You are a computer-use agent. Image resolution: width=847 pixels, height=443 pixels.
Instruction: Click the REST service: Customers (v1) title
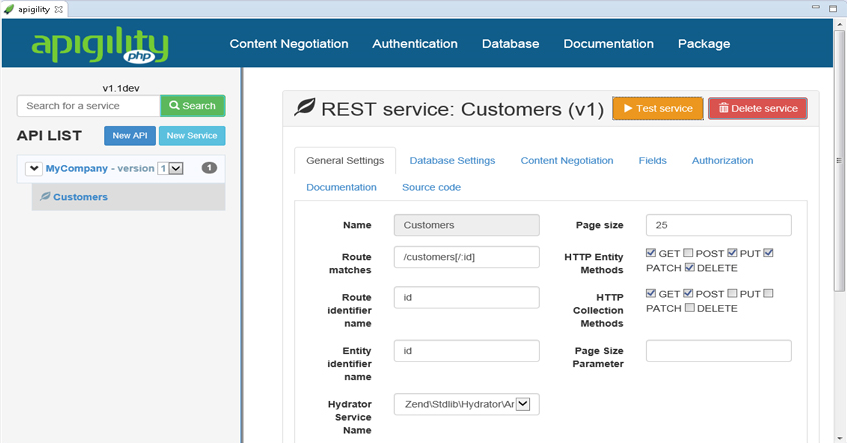click(x=462, y=109)
